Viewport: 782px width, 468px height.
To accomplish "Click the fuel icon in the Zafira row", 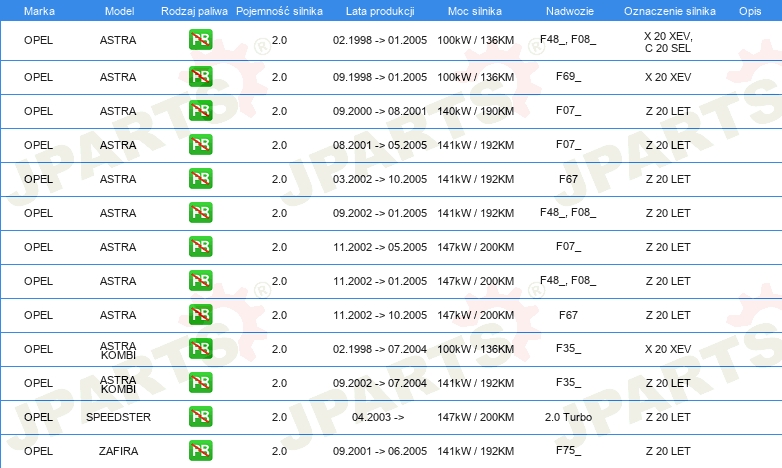I will (x=200, y=451).
